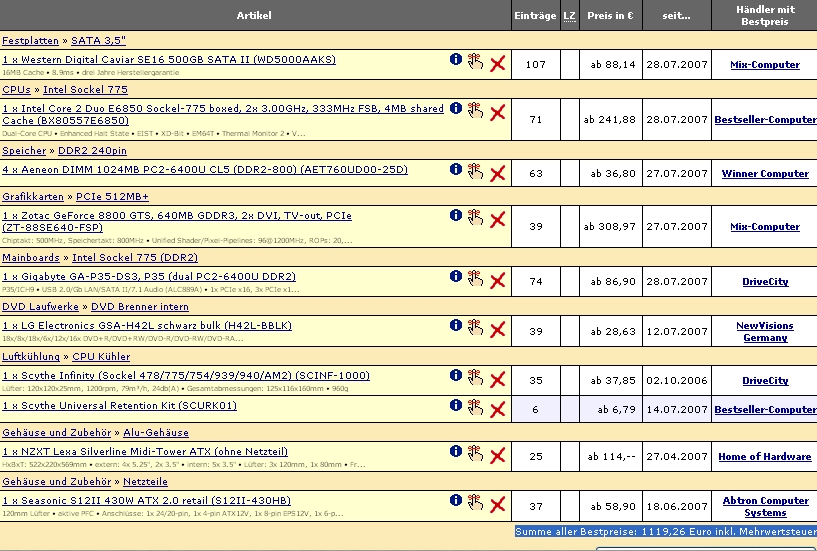Image resolution: width=817 pixels, height=551 pixels.
Task: Open info icon for Zotac GeForce 8800 row
Action: (x=456, y=215)
